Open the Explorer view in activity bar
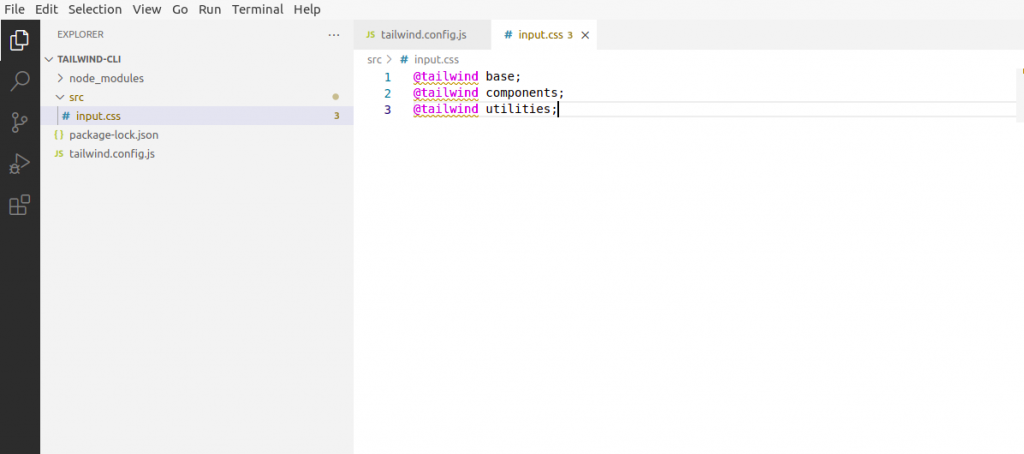The width and height of the screenshot is (1024, 454). (x=20, y=41)
